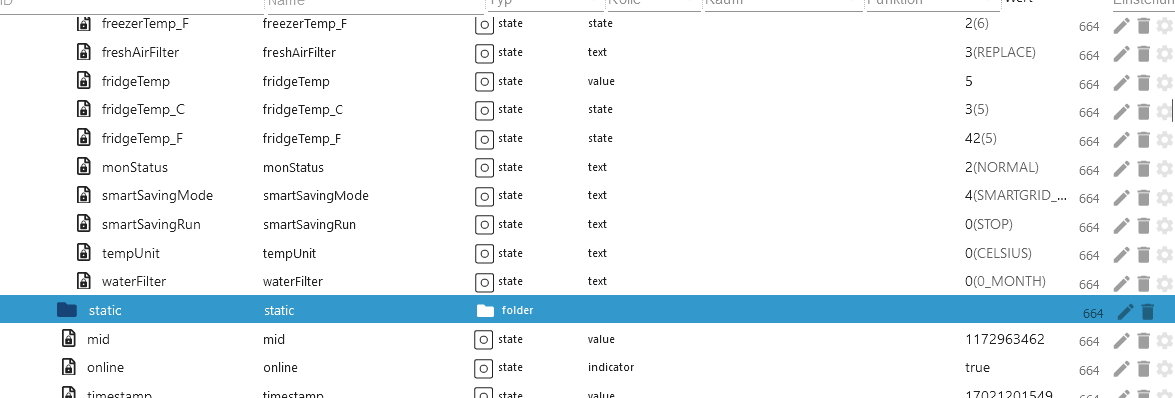The height and width of the screenshot is (398, 1175).
Task: Delete the mid object
Action: click(1143, 341)
